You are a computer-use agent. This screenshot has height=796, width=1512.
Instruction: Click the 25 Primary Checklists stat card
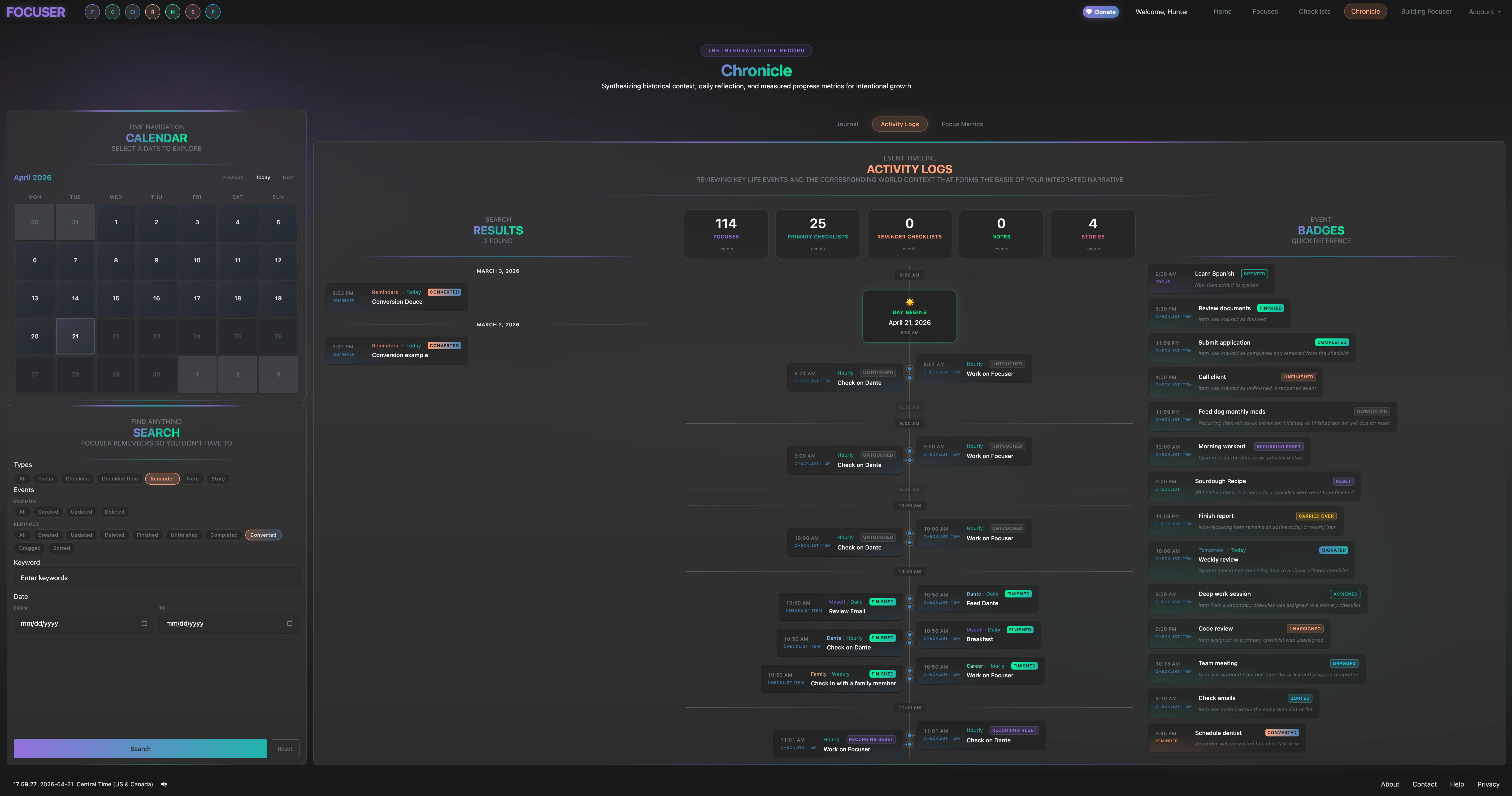pyautogui.click(x=818, y=234)
